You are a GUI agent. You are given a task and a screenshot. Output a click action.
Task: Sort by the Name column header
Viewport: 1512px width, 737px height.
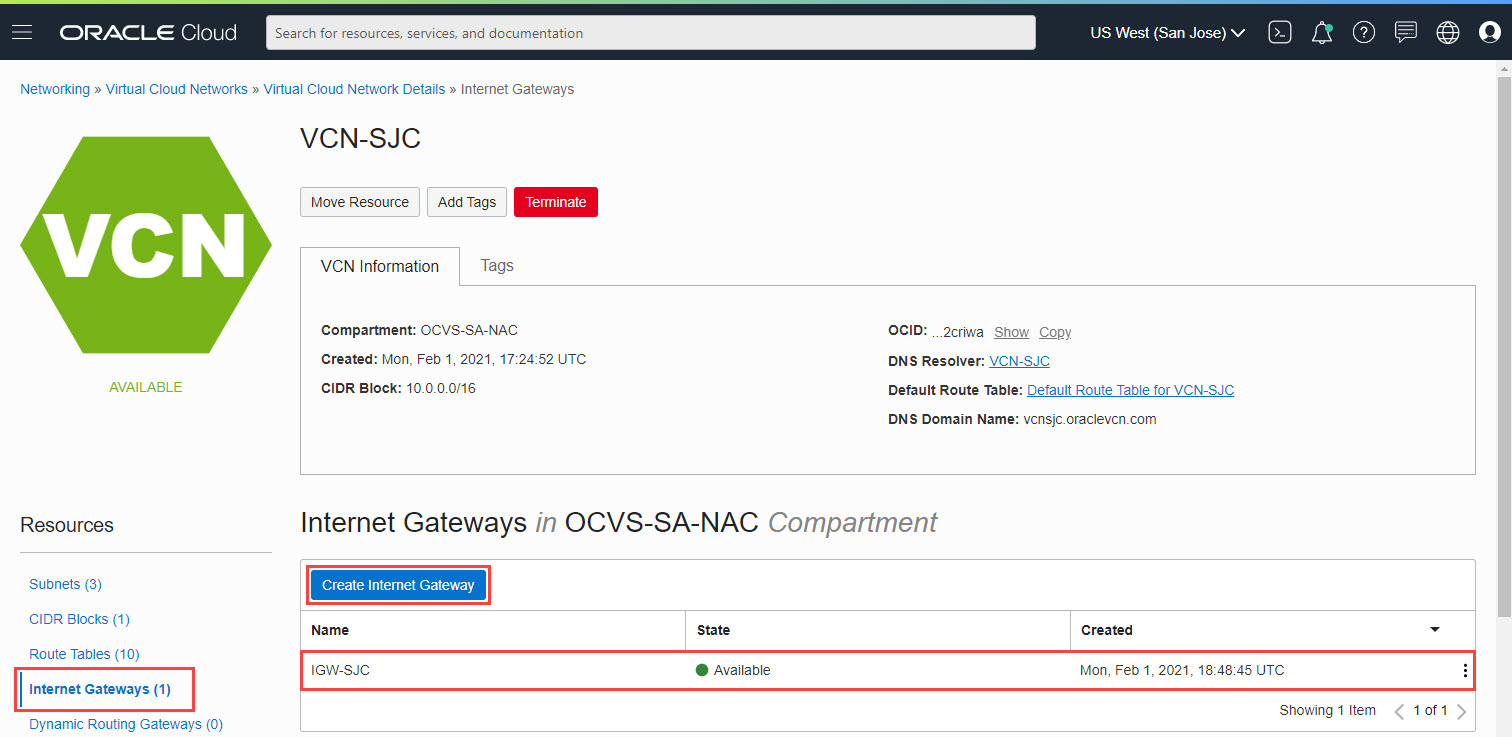(330, 630)
